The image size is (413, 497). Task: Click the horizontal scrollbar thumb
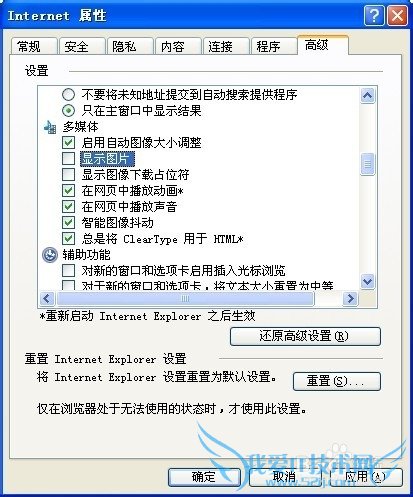185,298
